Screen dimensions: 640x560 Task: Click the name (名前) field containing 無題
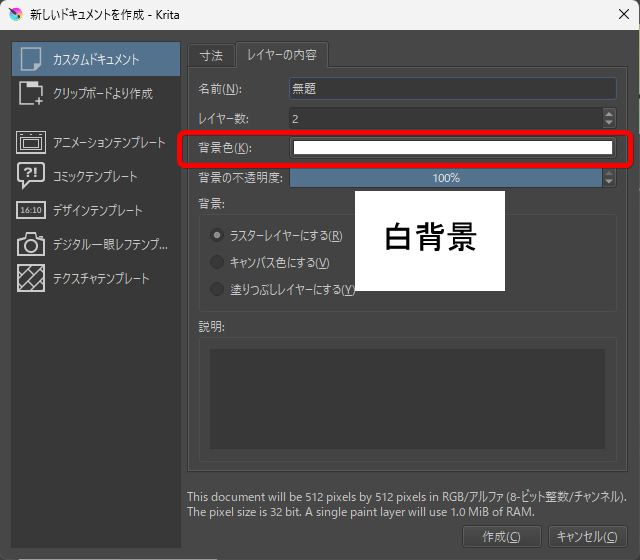point(453,89)
